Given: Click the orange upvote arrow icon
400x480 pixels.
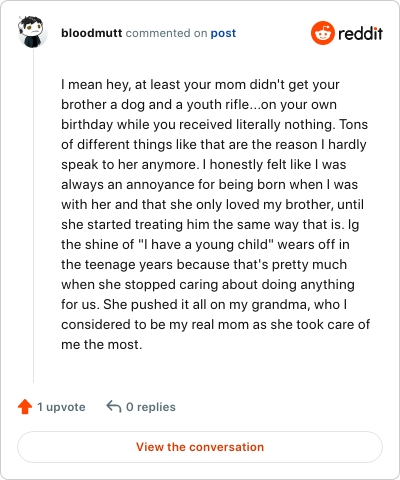Looking at the screenshot, I should click(25, 407).
